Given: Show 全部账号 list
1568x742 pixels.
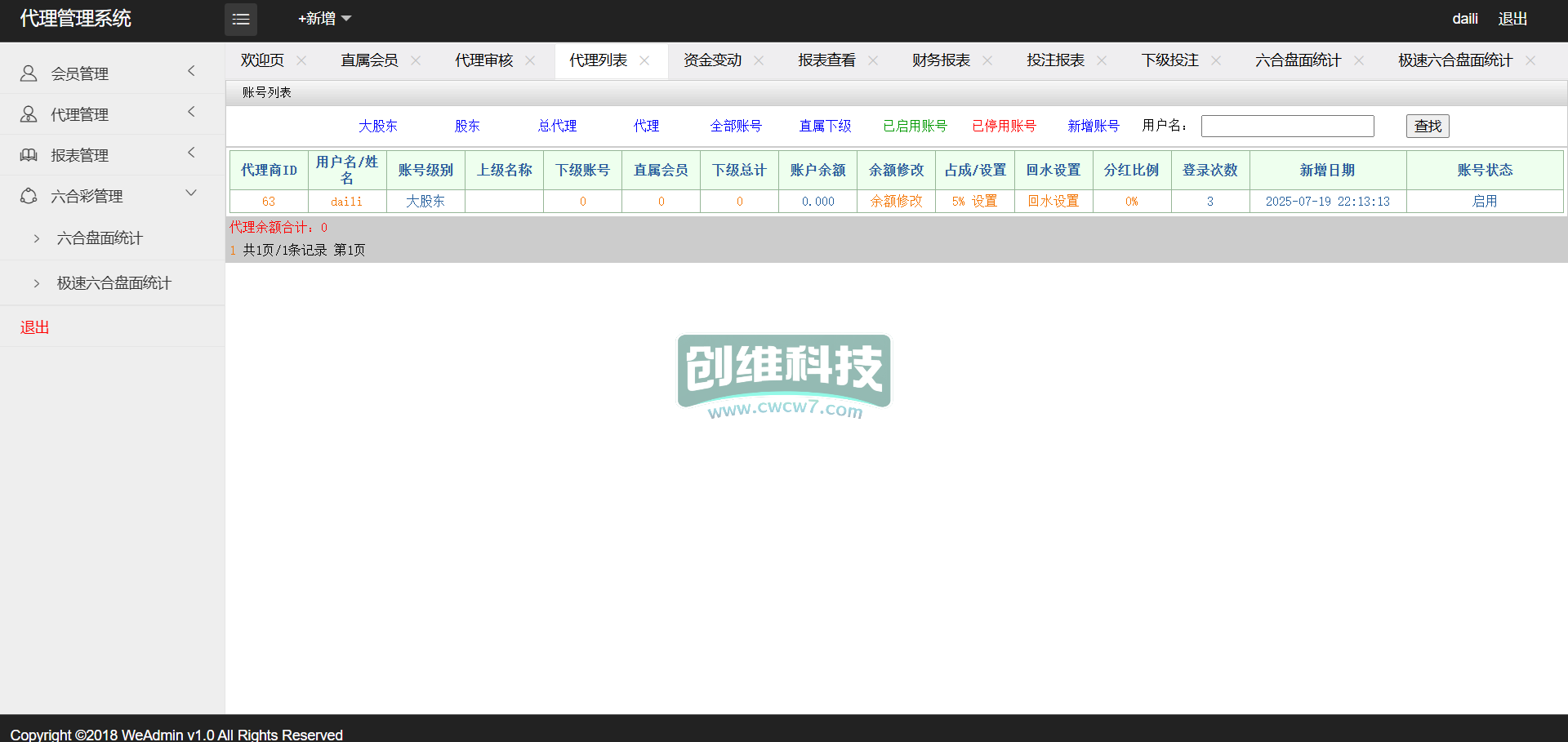Looking at the screenshot, I should pos(736,126).
